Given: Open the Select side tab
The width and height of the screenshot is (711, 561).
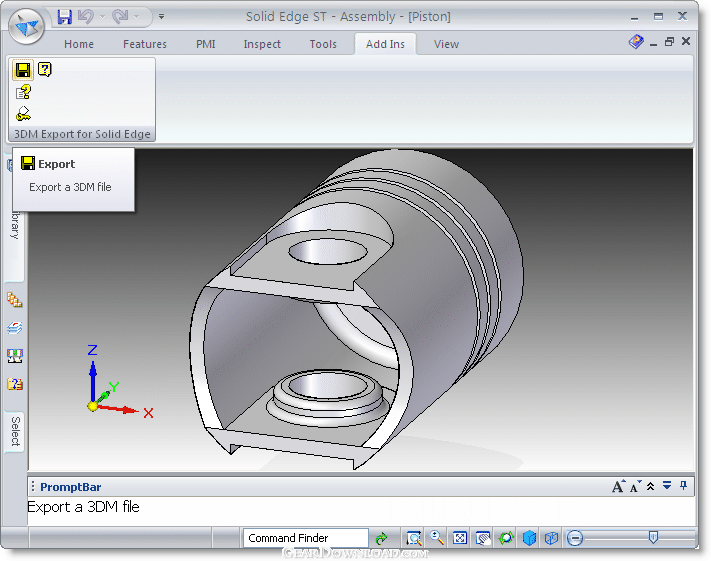Looking at the screenshot, I should tap(15, 431).
